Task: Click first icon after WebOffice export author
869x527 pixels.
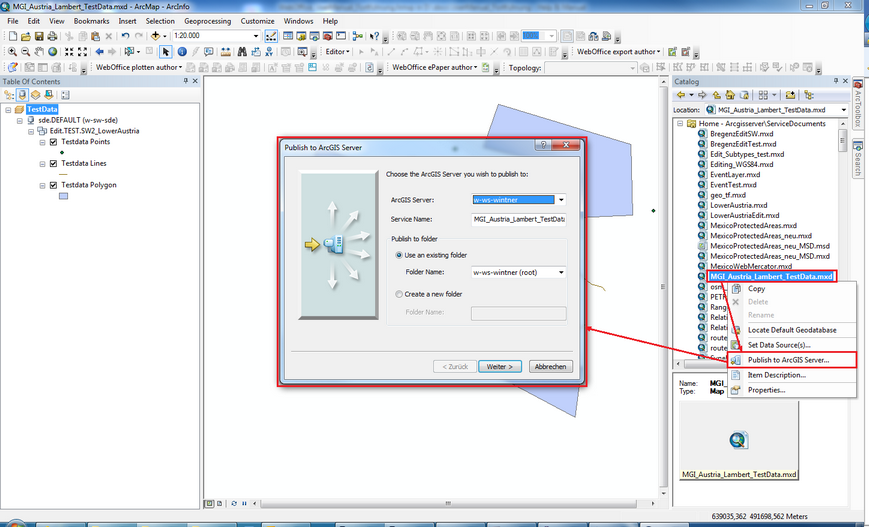Action: (672, 52)
